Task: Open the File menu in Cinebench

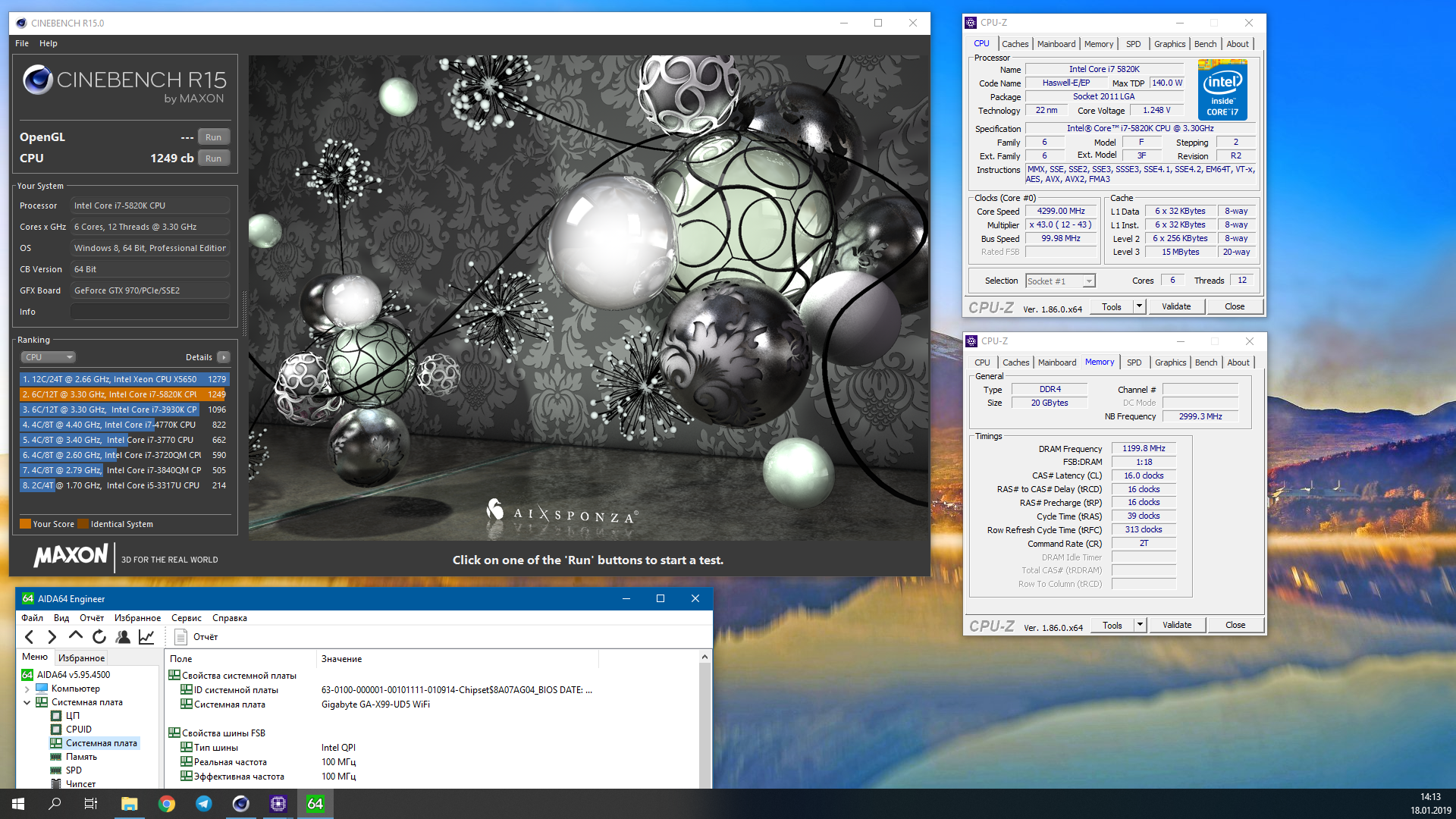Action: 22,43
